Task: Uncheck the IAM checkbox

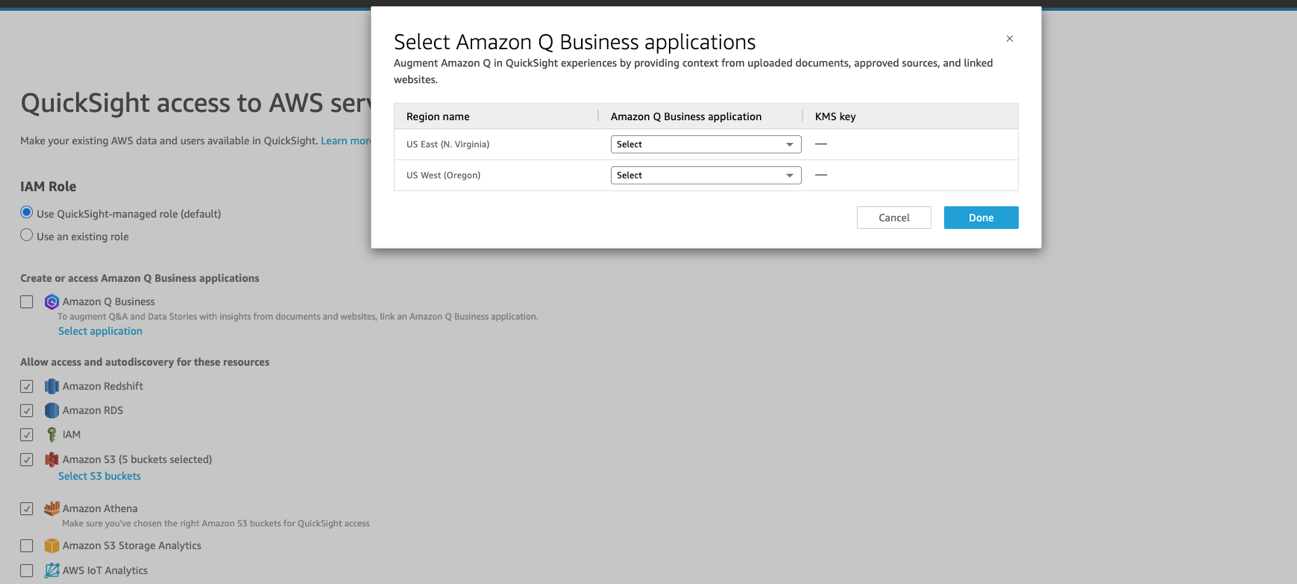Action: pos(27,435)
